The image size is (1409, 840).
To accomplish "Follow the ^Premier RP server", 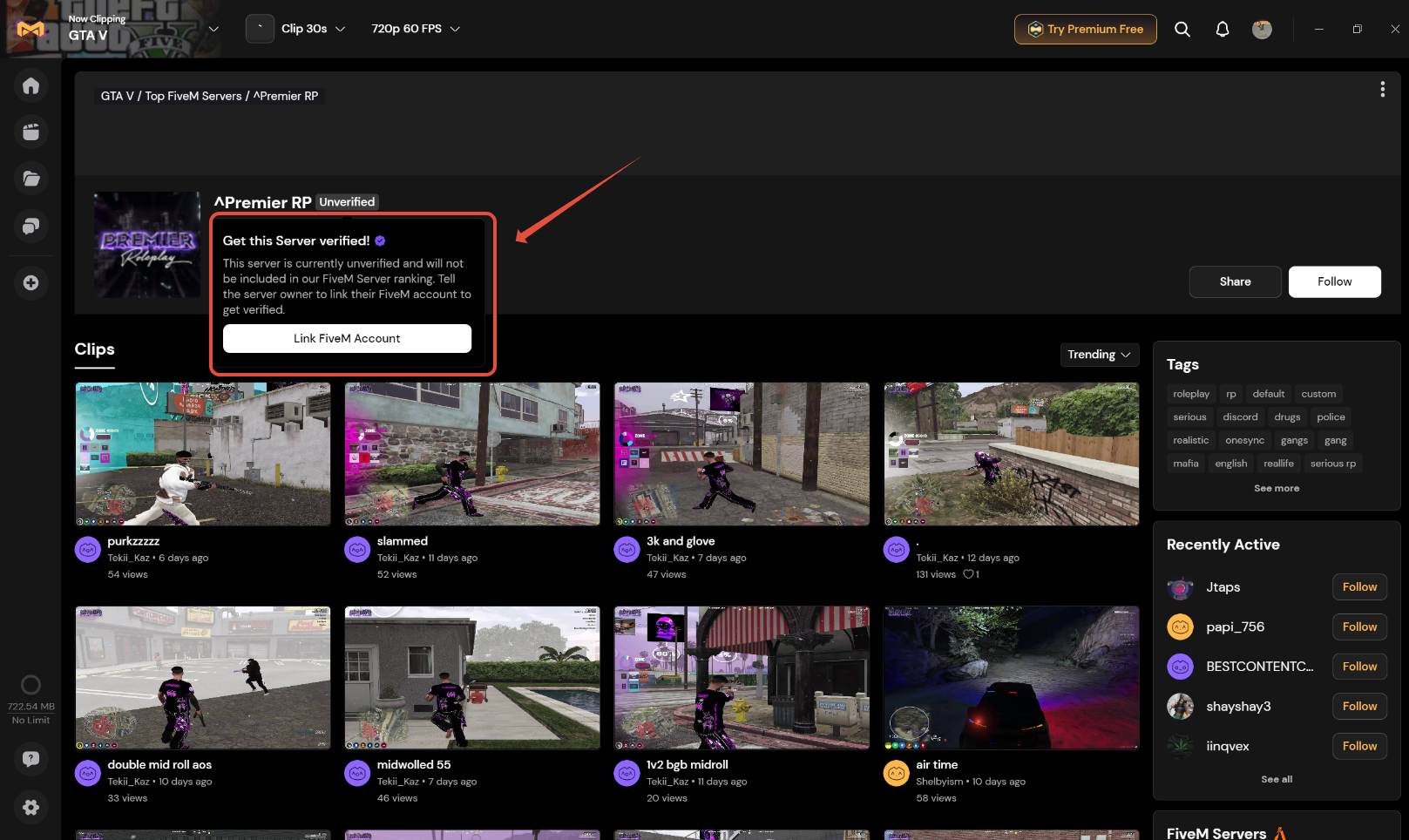I will point(1334,281).
